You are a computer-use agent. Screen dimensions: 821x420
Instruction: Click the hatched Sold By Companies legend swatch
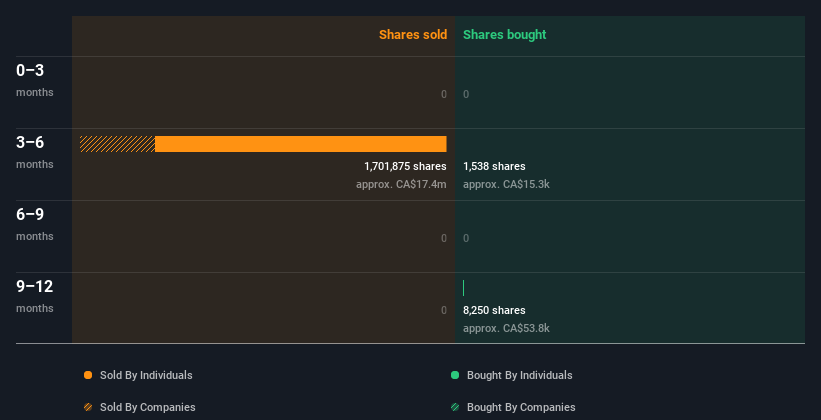click(88, 407)
